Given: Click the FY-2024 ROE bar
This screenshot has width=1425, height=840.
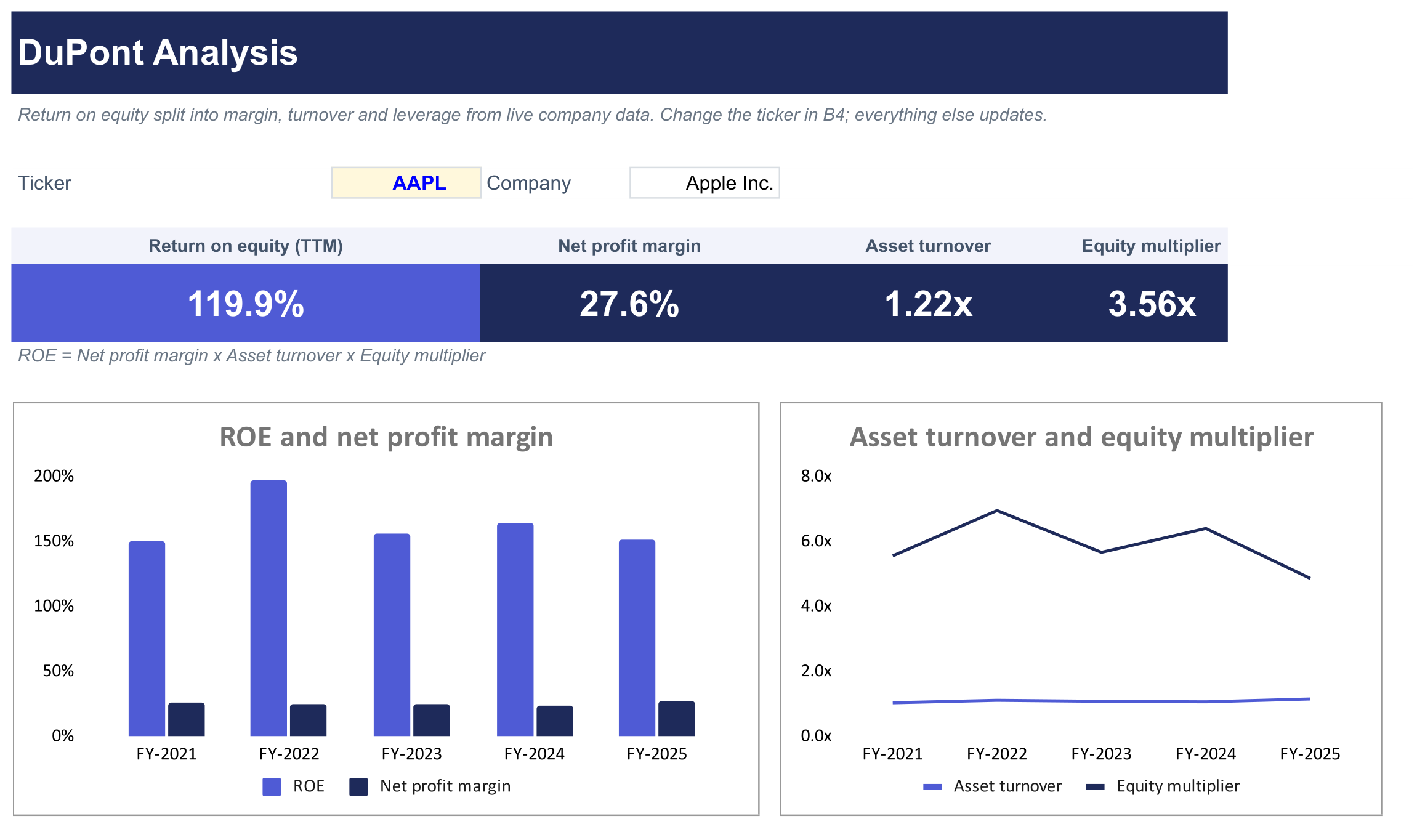Looking at the screenshot, I should click(515, 629).
